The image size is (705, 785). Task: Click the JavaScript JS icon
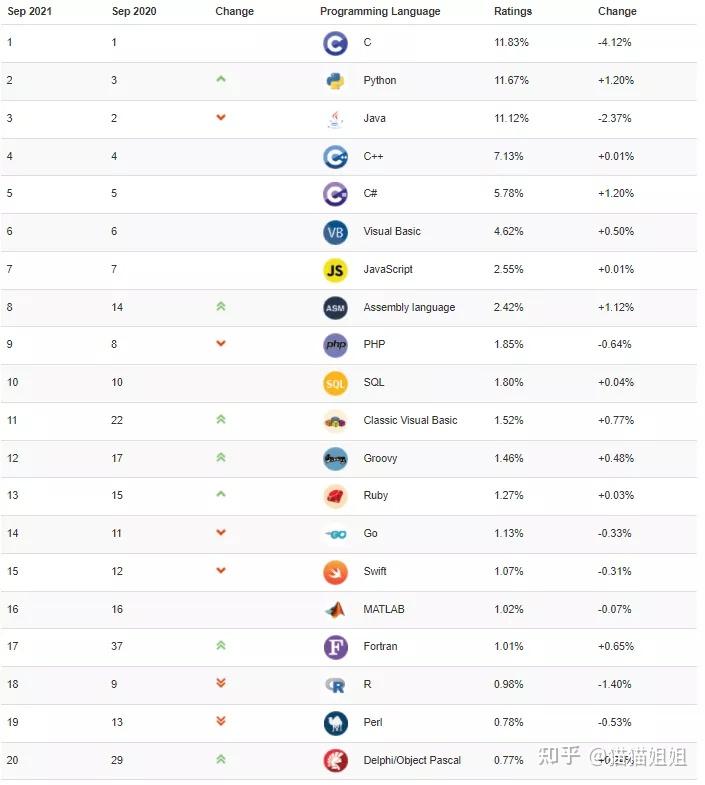[x=335, y=270]
